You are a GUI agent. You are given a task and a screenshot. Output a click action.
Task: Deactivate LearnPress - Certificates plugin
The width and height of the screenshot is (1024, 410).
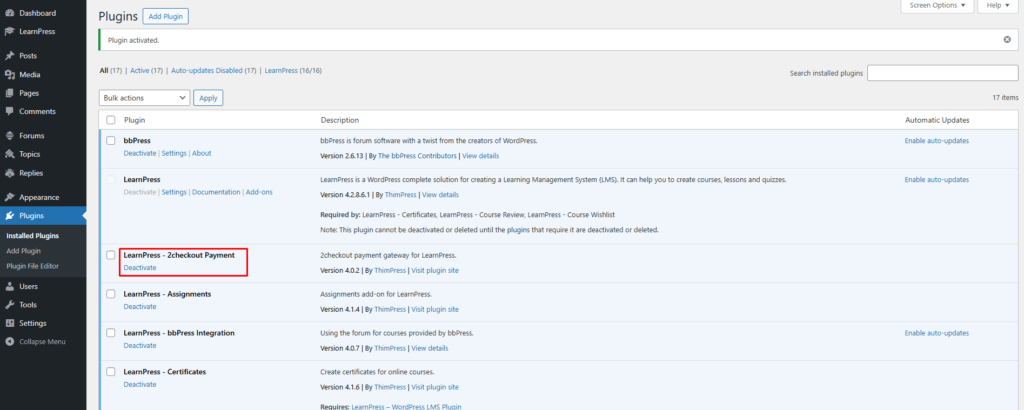(140, 384)
